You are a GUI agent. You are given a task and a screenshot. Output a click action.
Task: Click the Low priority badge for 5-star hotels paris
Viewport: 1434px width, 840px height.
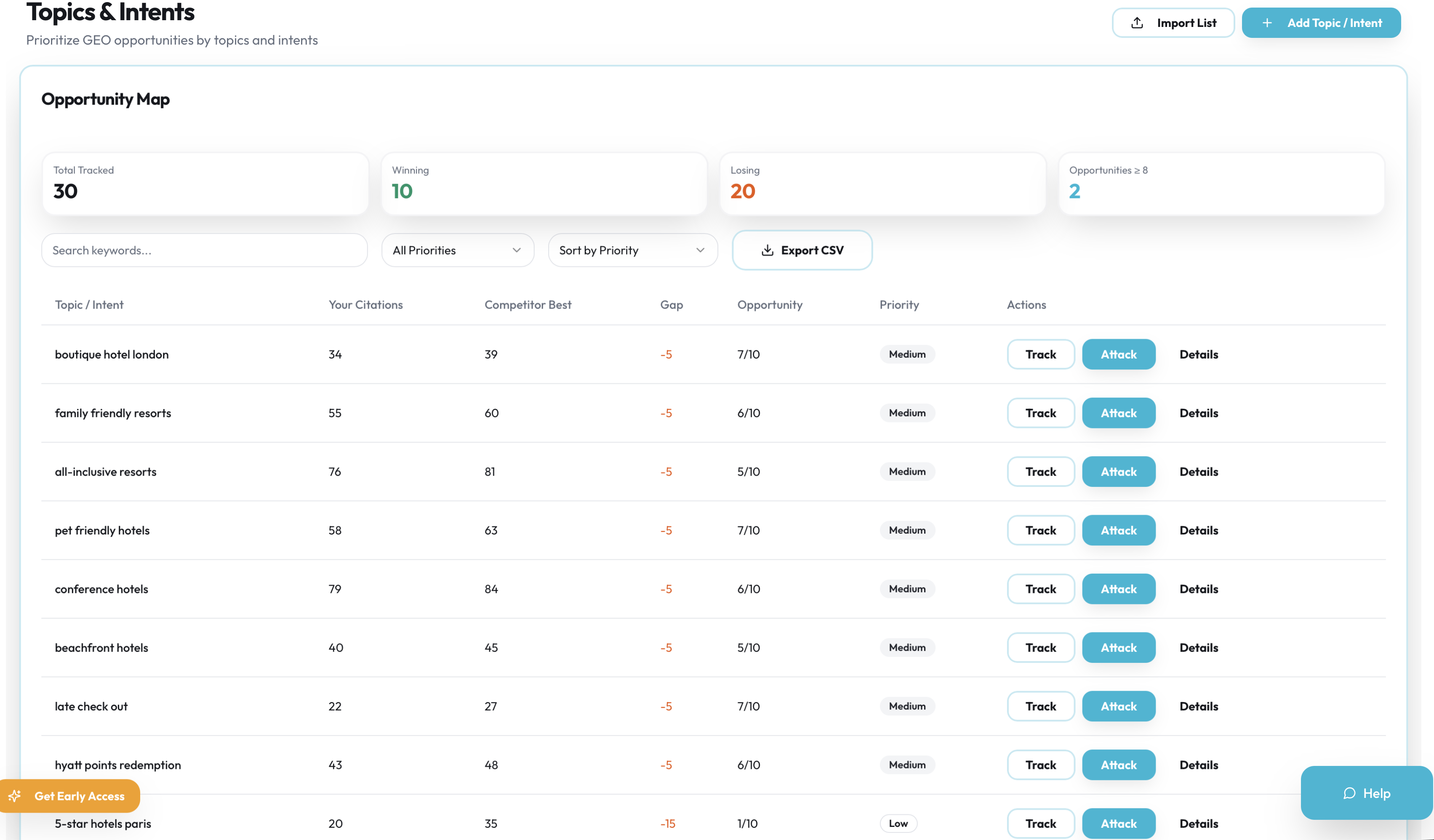pyautogui.click(x=898, y=823)
